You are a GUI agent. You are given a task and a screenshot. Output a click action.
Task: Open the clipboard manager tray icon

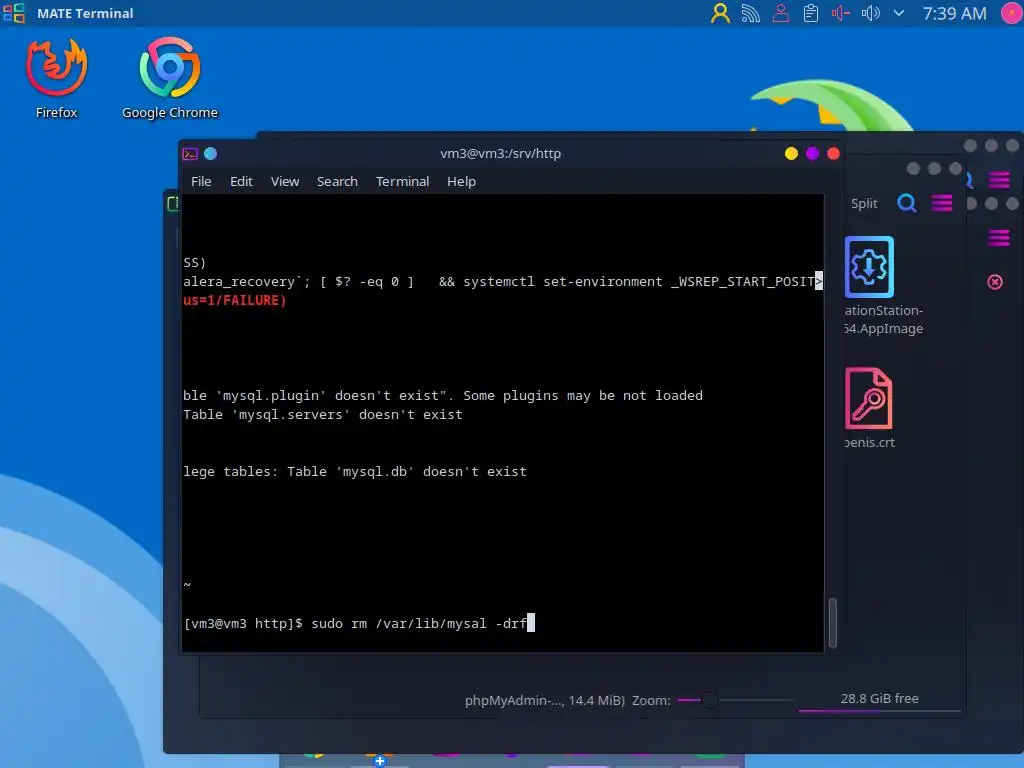point(810,13)
